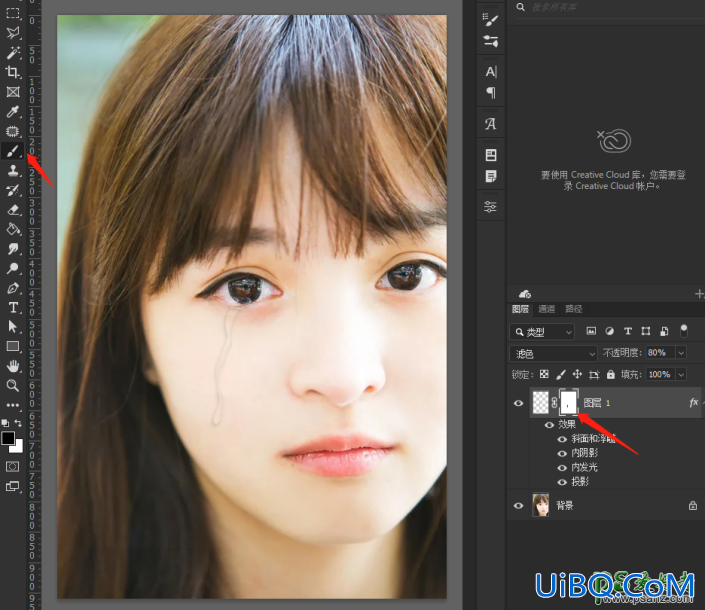Screen dimensions: 705x610
Task: Select the Magic Wand tool
Action: [13, 53]
